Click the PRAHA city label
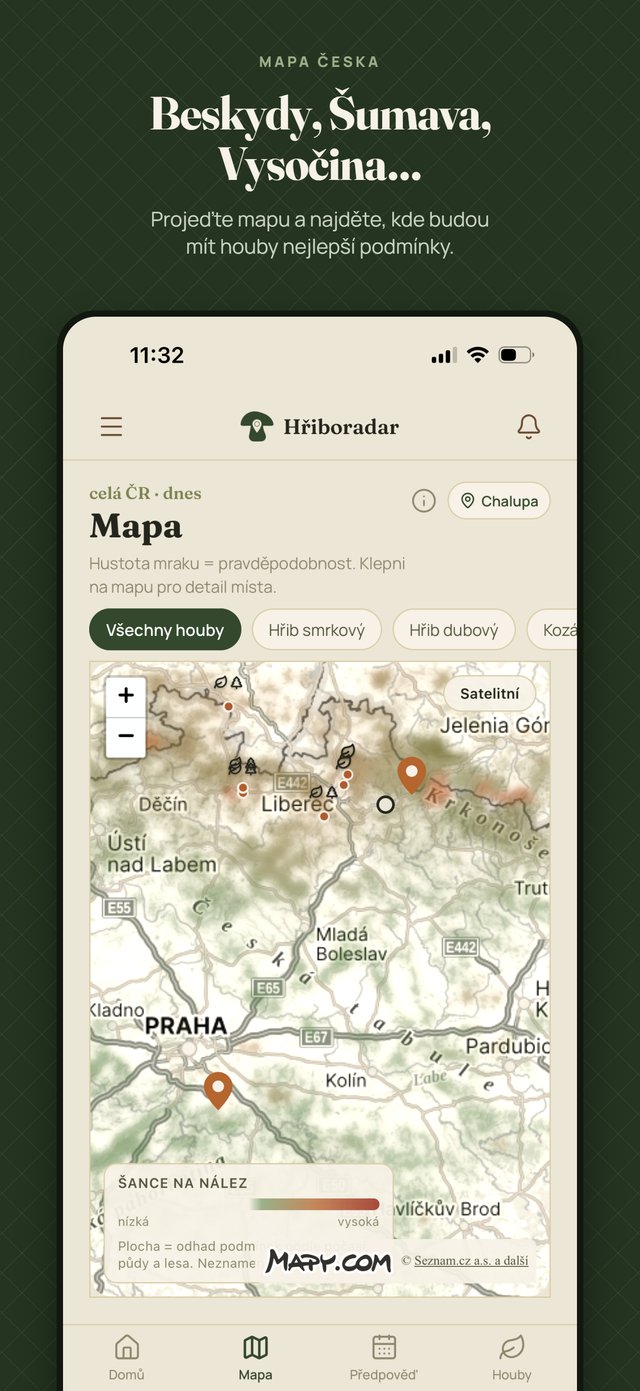The image size is (640, 1391). point(186,1025)
